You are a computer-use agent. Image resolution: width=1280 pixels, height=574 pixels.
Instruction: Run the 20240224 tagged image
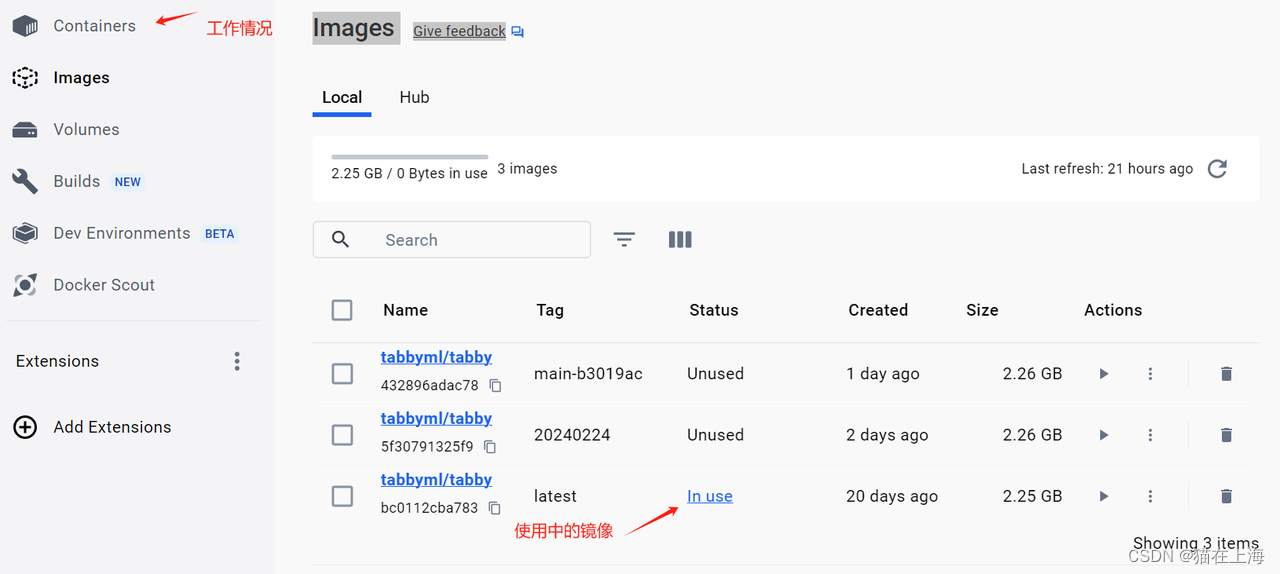click(1104, 435)
